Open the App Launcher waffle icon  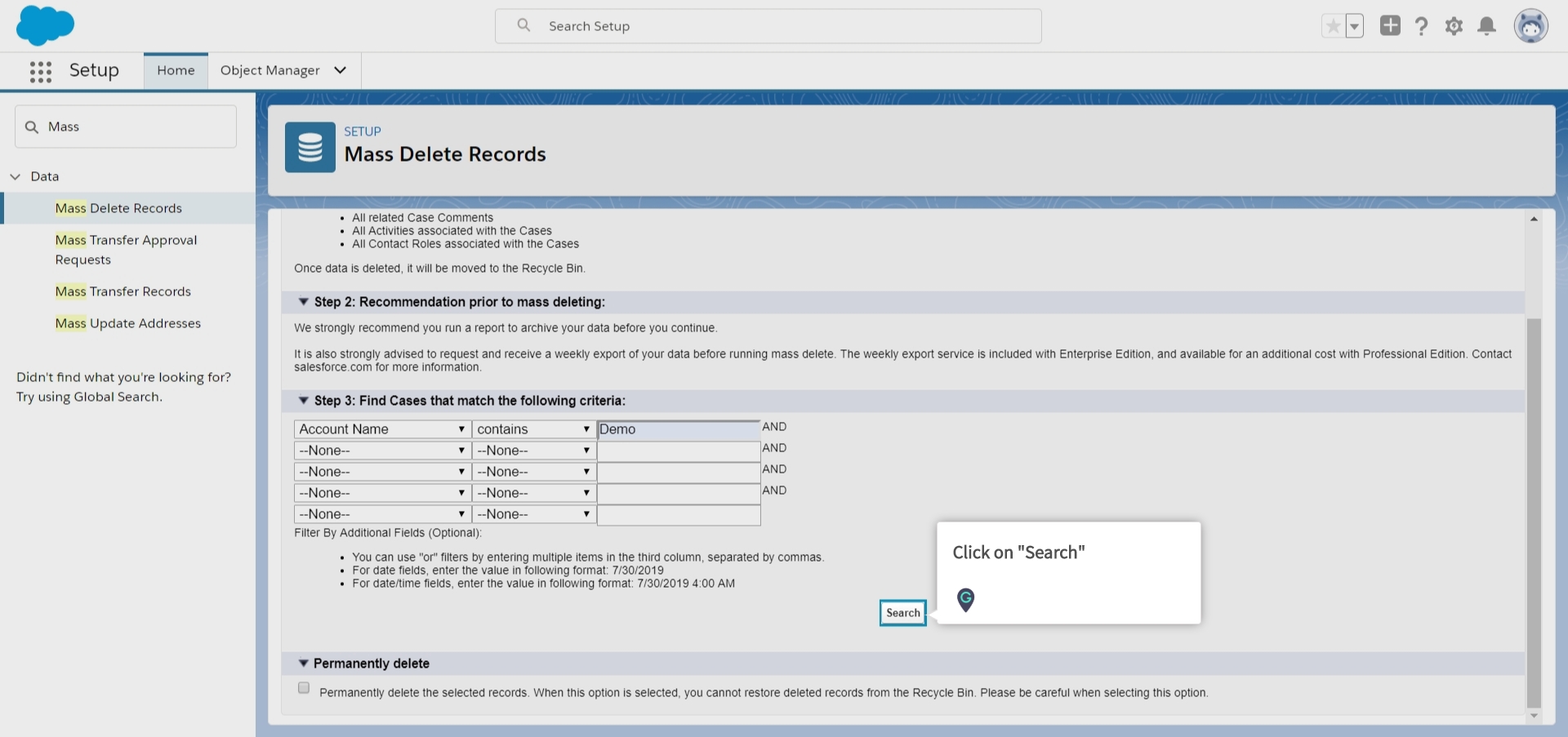coord(40,71)
